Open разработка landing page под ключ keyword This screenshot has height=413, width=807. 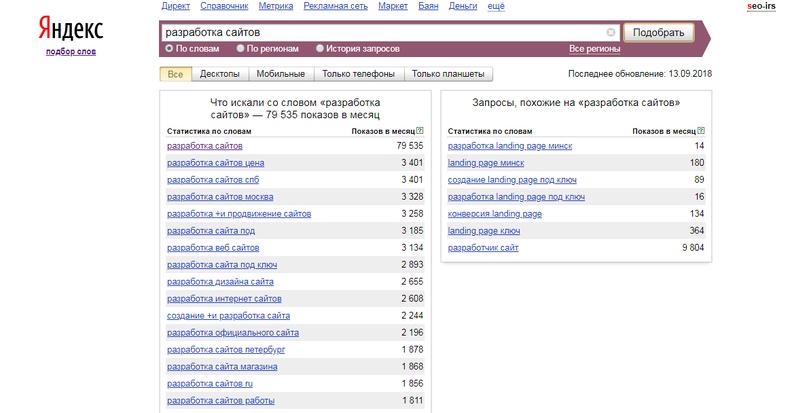516,197
